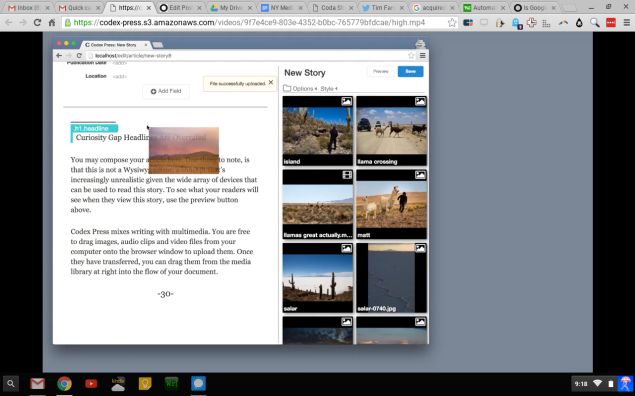Go to the browser home page

[51, 23]
